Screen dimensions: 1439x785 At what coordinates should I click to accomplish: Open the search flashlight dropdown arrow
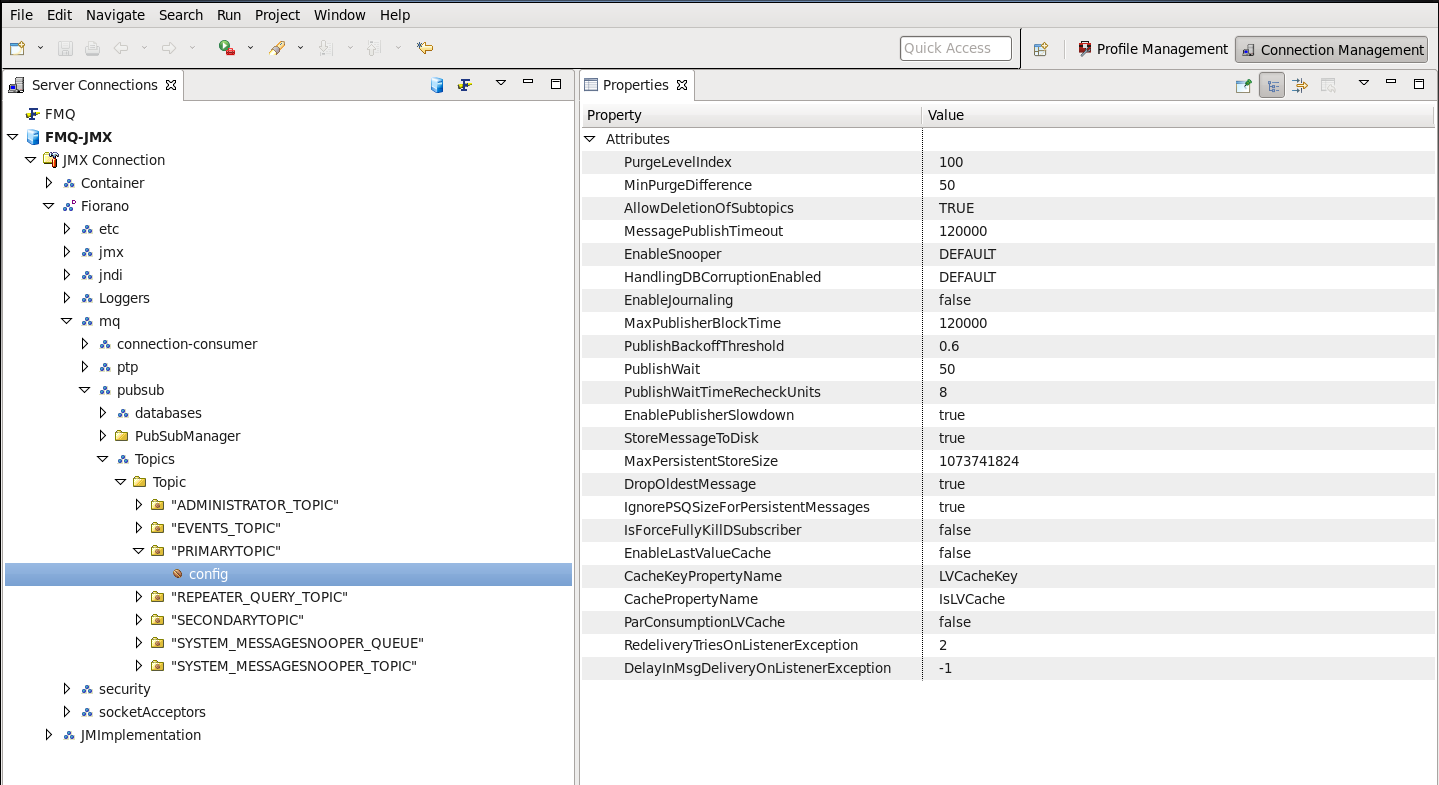300,48
